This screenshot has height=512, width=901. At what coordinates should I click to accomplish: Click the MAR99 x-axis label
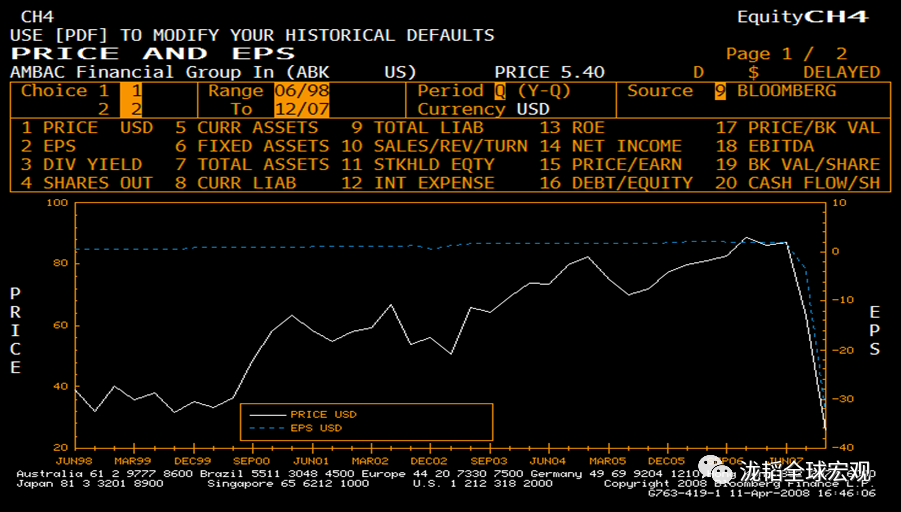click(133, 461)
